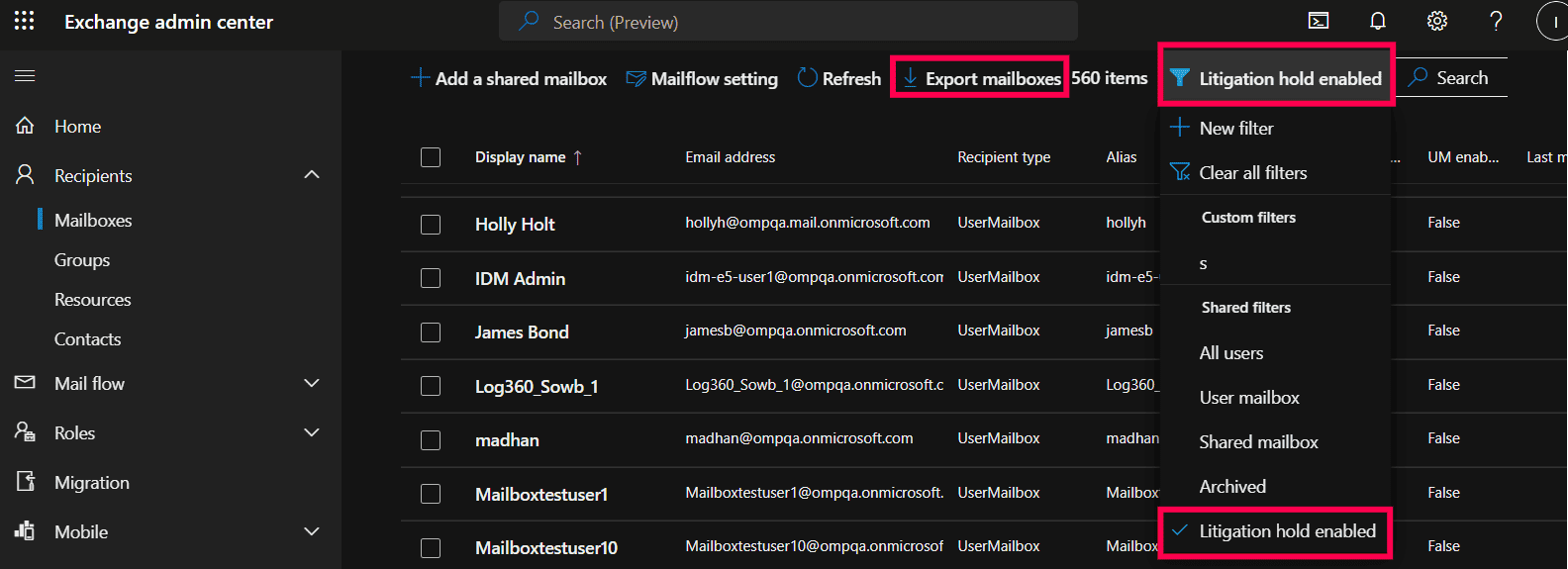The width and height of the screenshot is (1568, 569).
Task: Click the Mobile icon in sidebar
Action: pos(26,530)
